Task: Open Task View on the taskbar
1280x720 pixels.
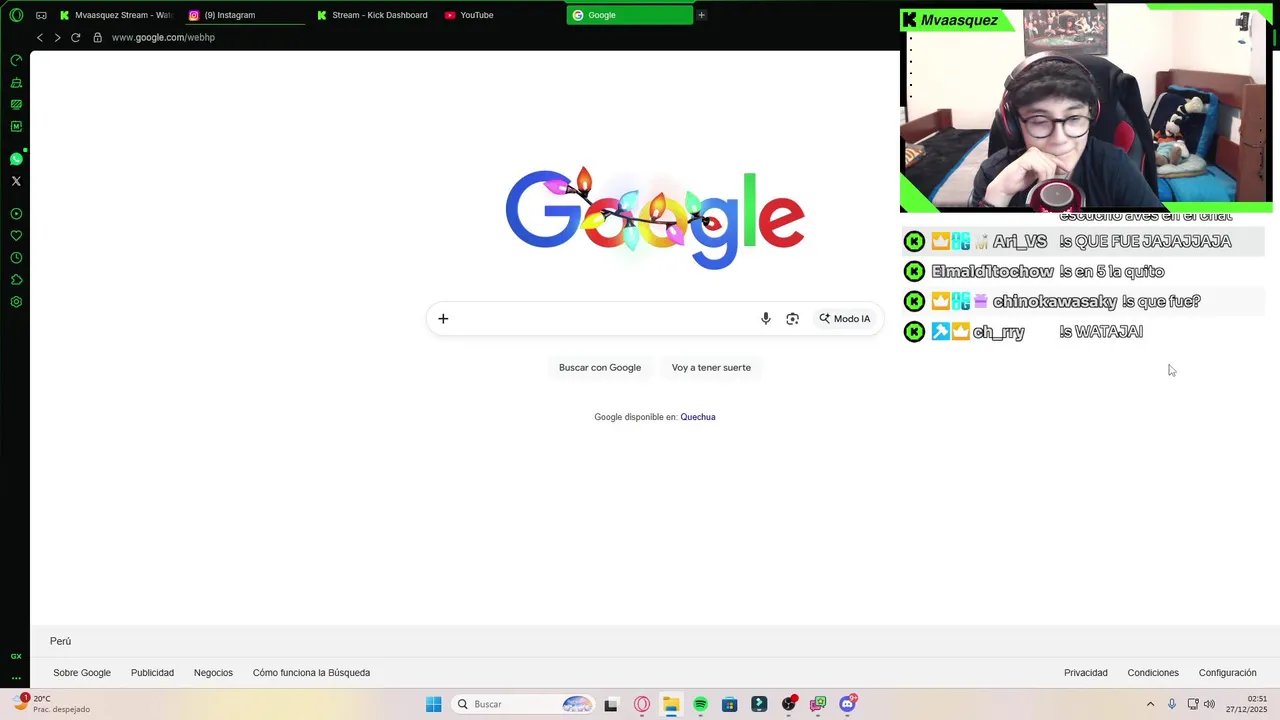Action: pyautogui.click(x=611, y=704)
